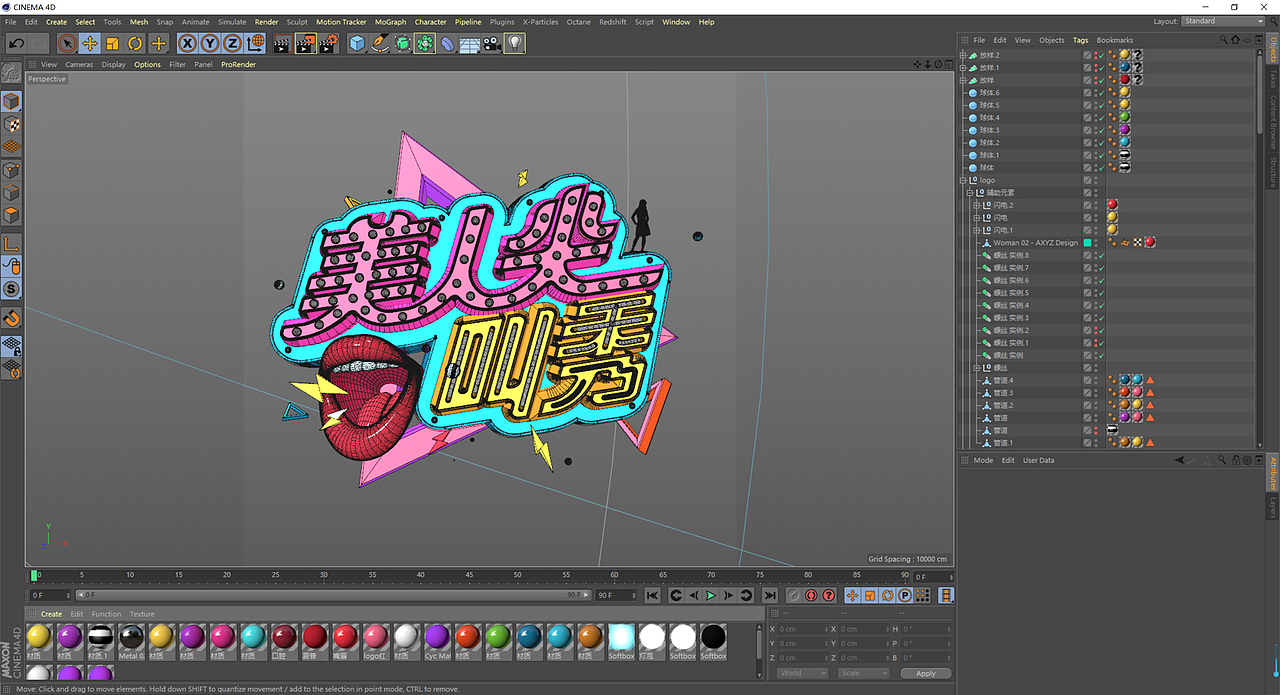Toggle enable checkmark for 球体.6

1101,93
